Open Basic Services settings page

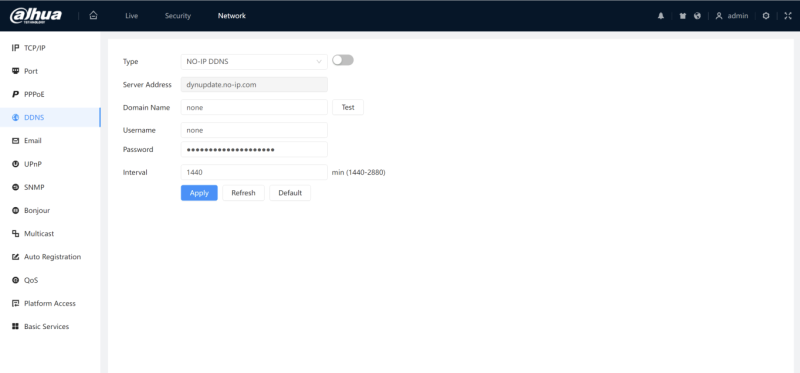[50, 327]
